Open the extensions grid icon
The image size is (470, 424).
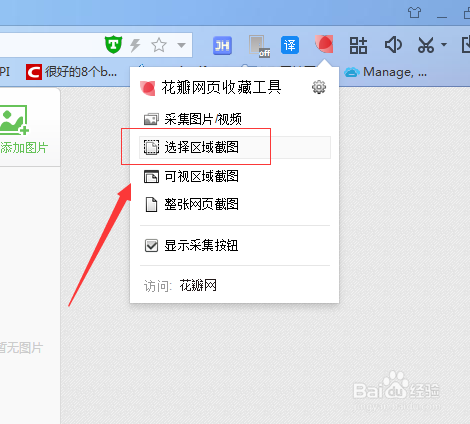[x=358, y=45]
